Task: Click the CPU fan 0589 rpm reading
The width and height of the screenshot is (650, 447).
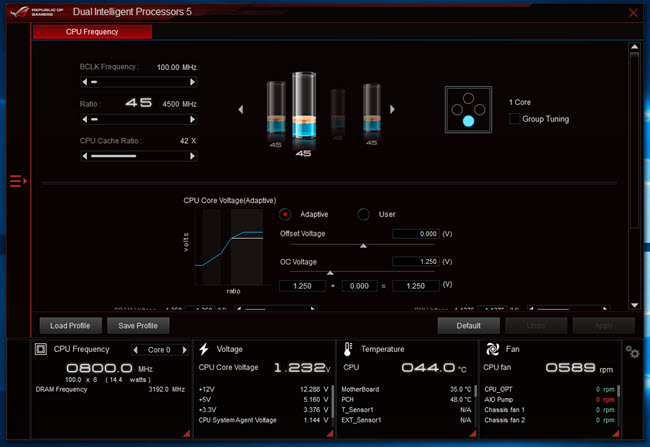Action: pos(579,368)
